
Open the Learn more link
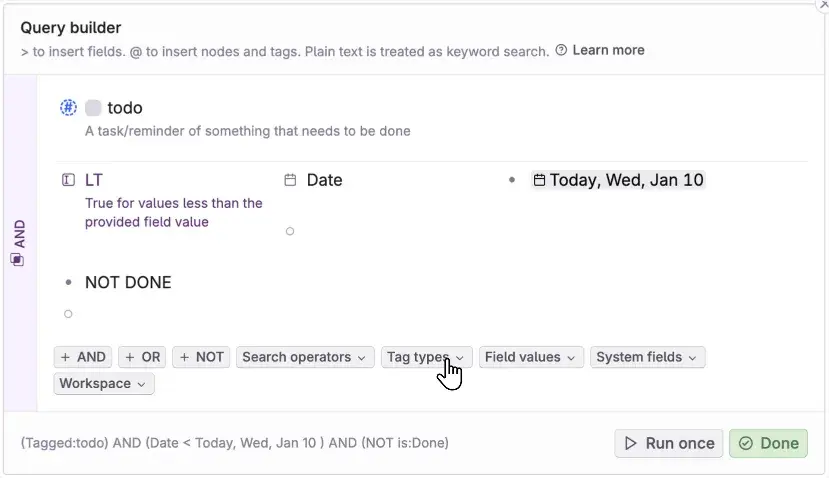click(608, 50)
